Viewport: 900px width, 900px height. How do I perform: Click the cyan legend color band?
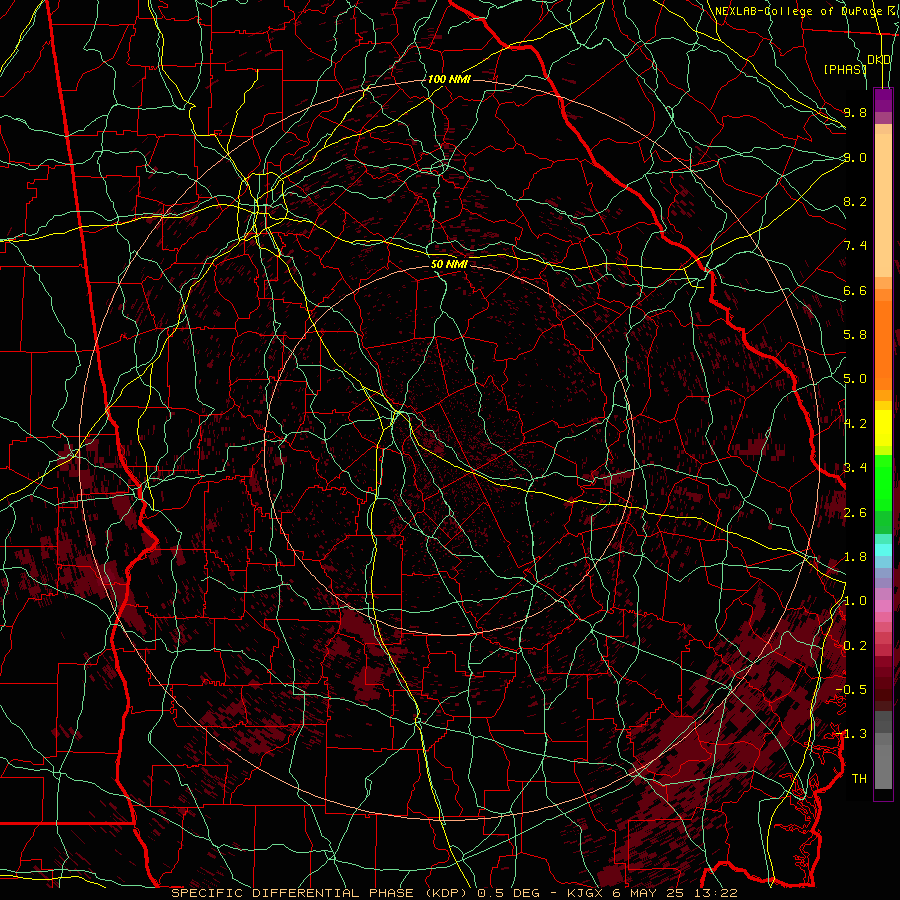tap(883, 550)
